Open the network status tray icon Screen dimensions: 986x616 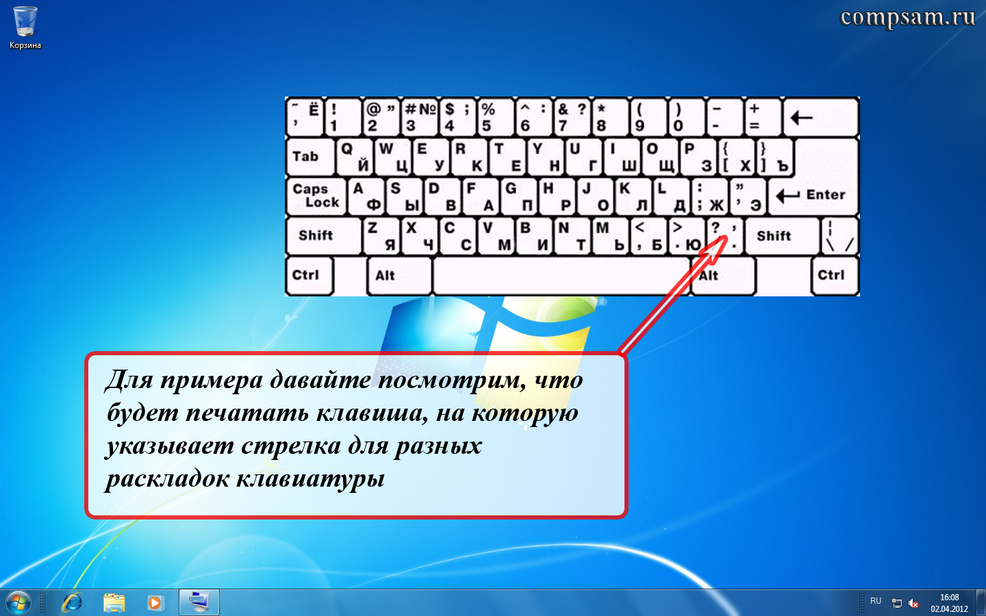click(897, 603)
